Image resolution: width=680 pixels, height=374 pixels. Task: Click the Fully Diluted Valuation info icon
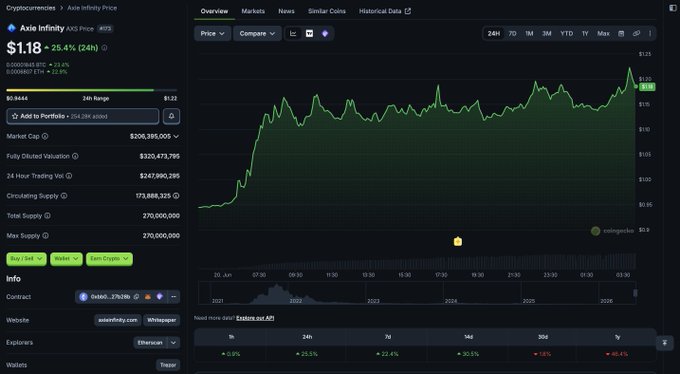click(x=75, y=156)
